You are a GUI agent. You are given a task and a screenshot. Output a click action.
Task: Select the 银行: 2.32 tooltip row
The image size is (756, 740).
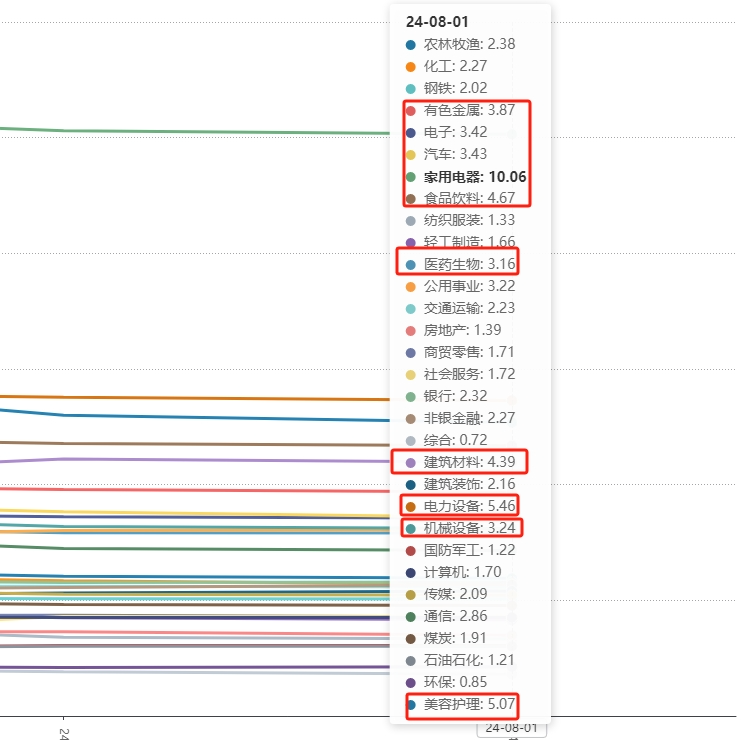[446, 396]
